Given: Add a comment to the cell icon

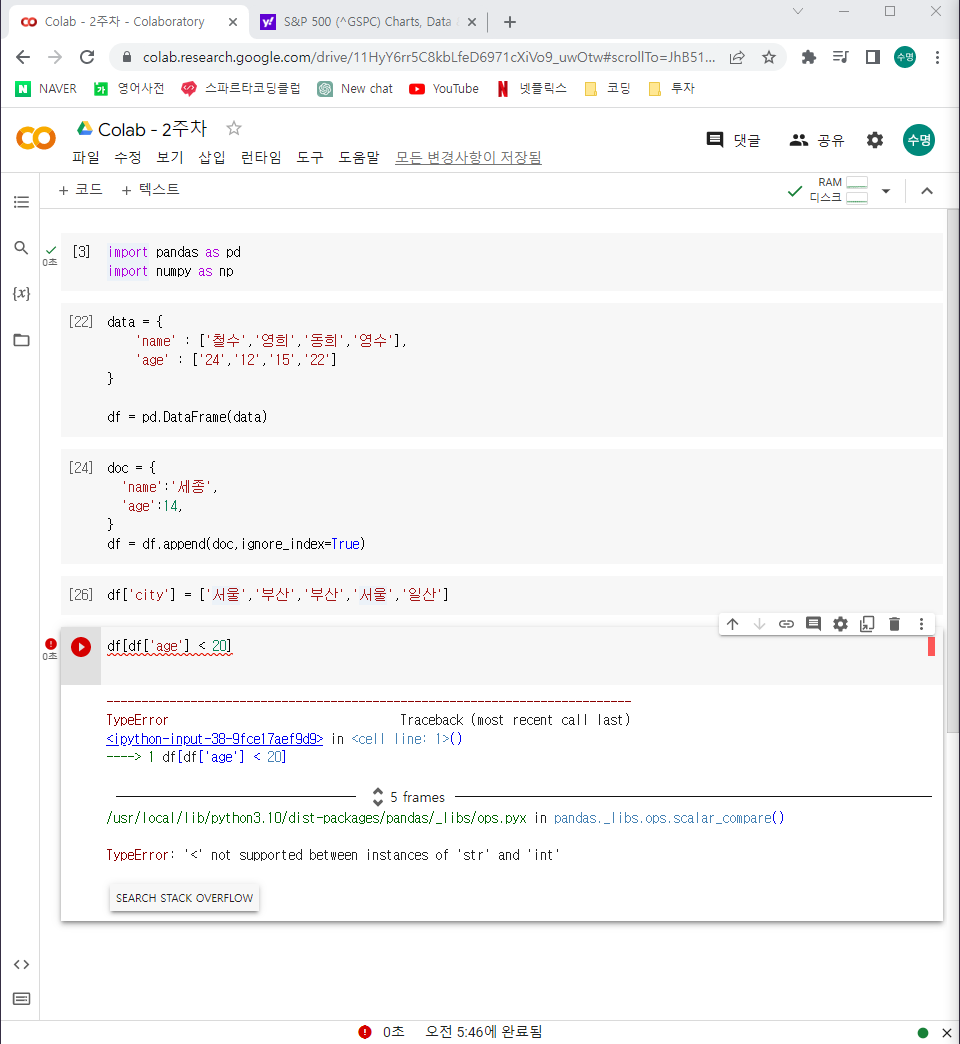Looking at the screenshot, I should coord(813,624).
